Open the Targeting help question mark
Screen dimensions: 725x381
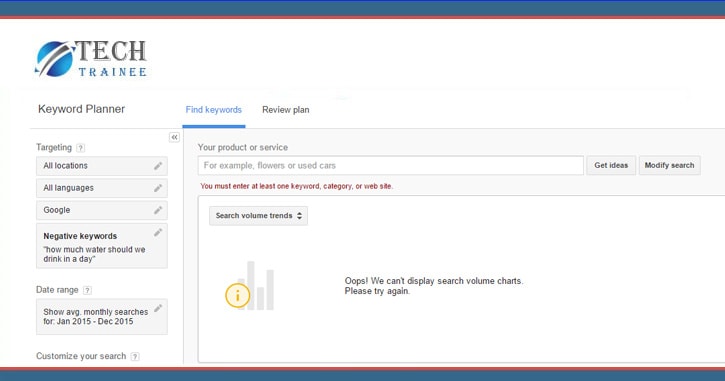coord(80,148)
